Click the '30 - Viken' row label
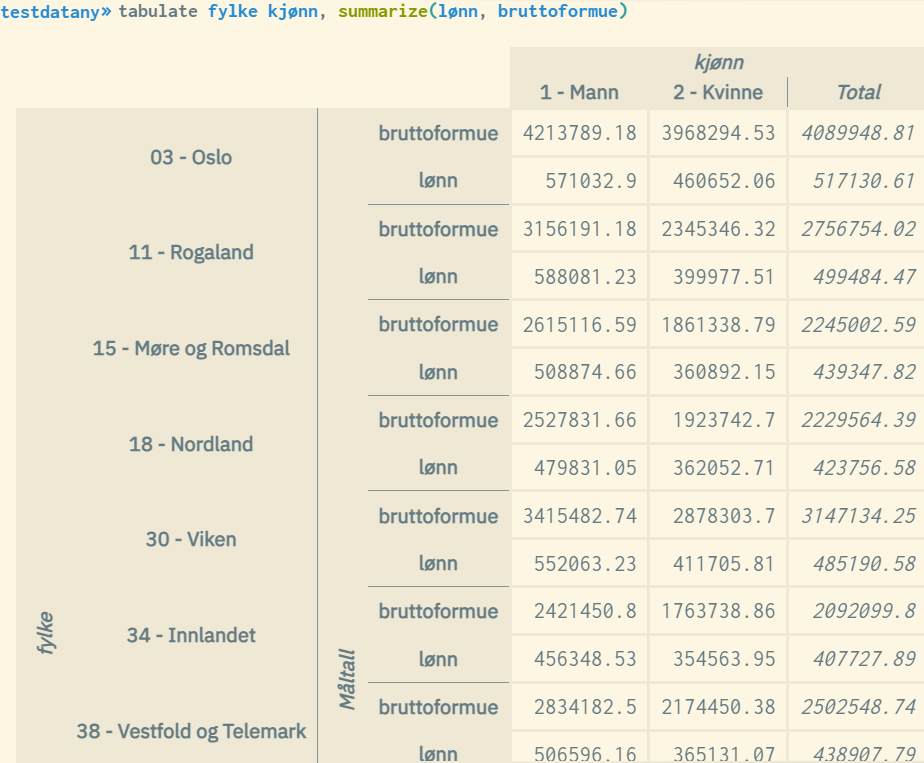Image resolution: width=924 pixels, height=763 pixels. (x=191, y=539)
